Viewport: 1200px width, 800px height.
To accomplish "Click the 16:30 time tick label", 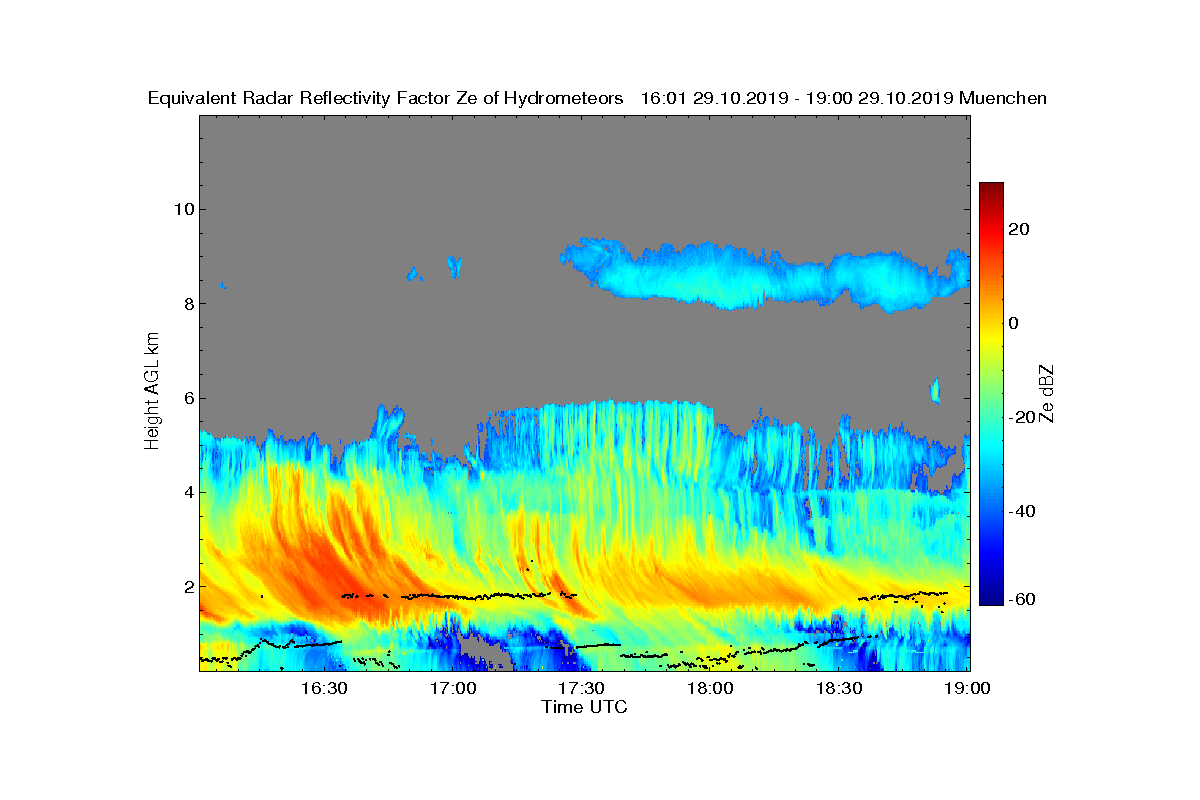I will (323, 688).
